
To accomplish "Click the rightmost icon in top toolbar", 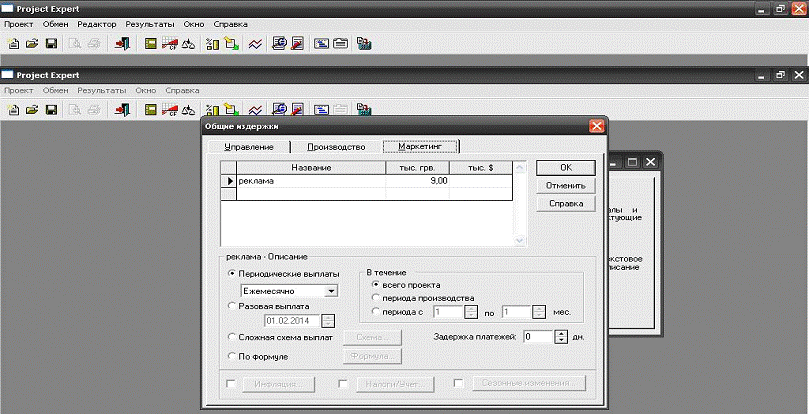I will click(364, 44).
